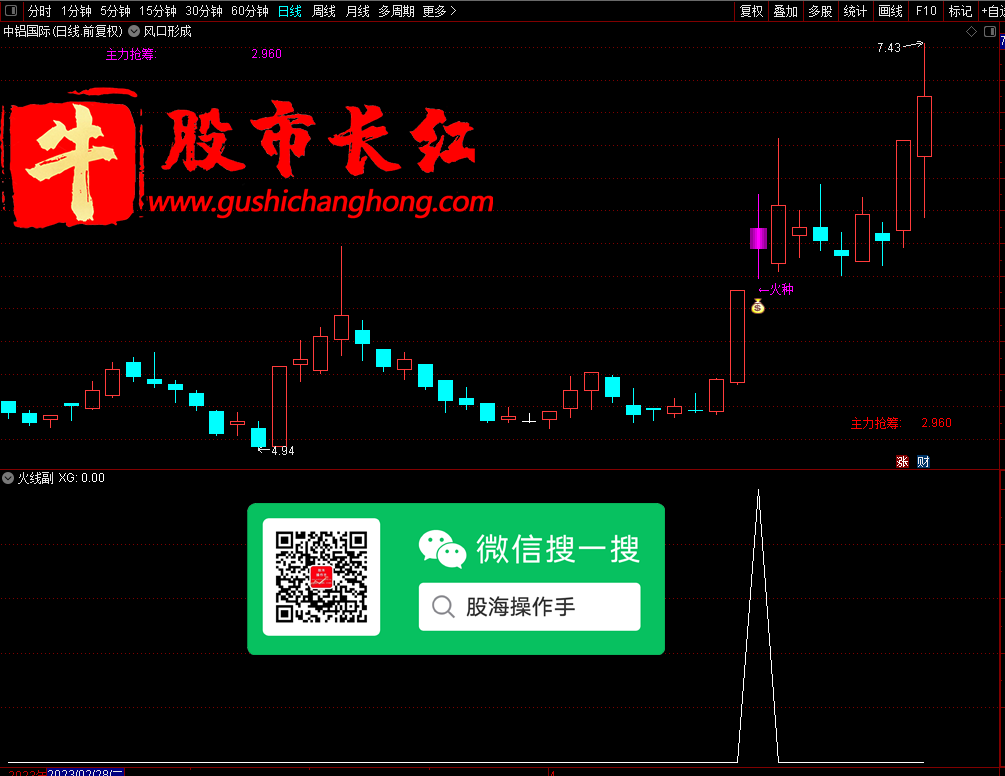Viewport: 1005px width, 776px height.
Task: Click the 股海操作手 search box
Action: click(x=529, y=606)
